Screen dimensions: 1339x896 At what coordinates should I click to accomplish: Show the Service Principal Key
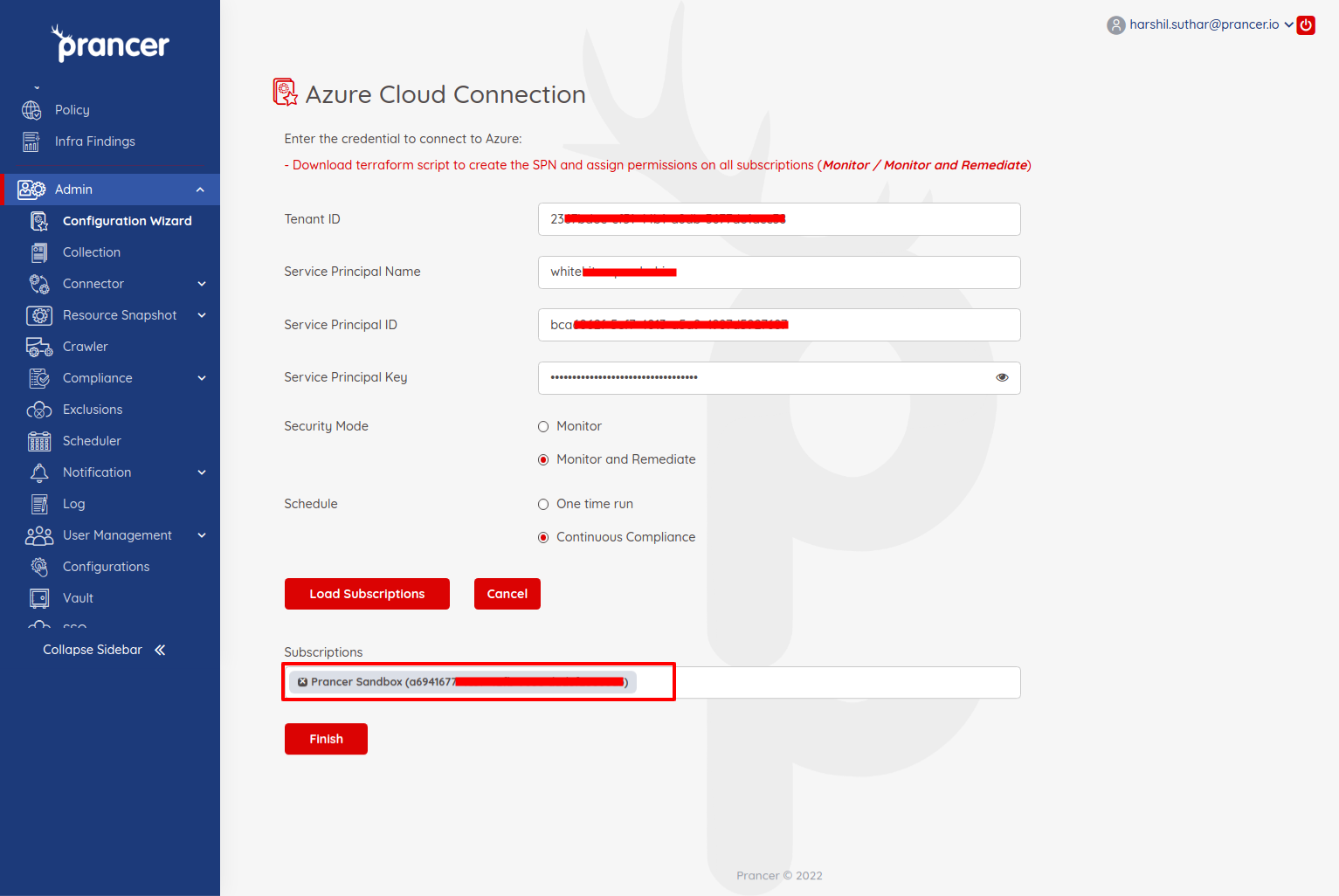1002,377
